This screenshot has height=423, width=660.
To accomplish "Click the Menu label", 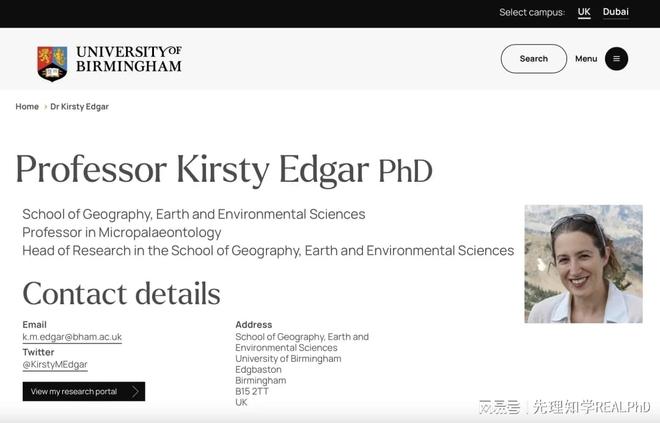I will [586, 59].
